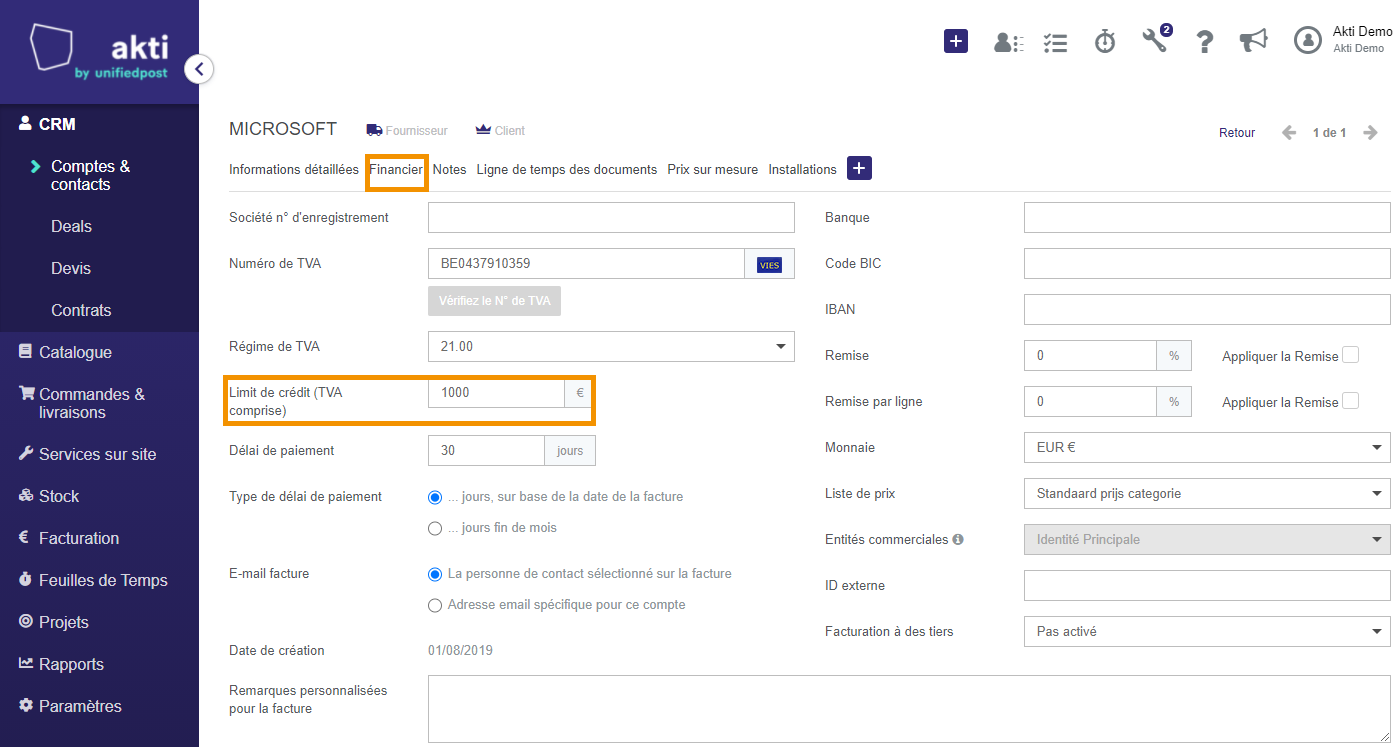Click the plus quick-add icon in header
The height and width of the screenshot is (747, 1399).
pyautogui.click(x=956, y=41)
